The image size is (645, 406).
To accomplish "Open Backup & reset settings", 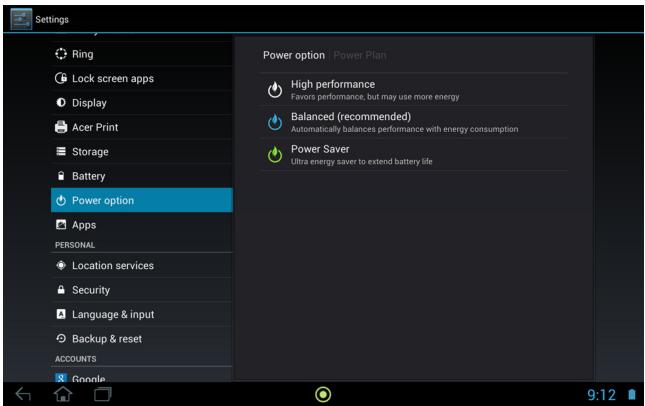I will (x=142, y=339).
